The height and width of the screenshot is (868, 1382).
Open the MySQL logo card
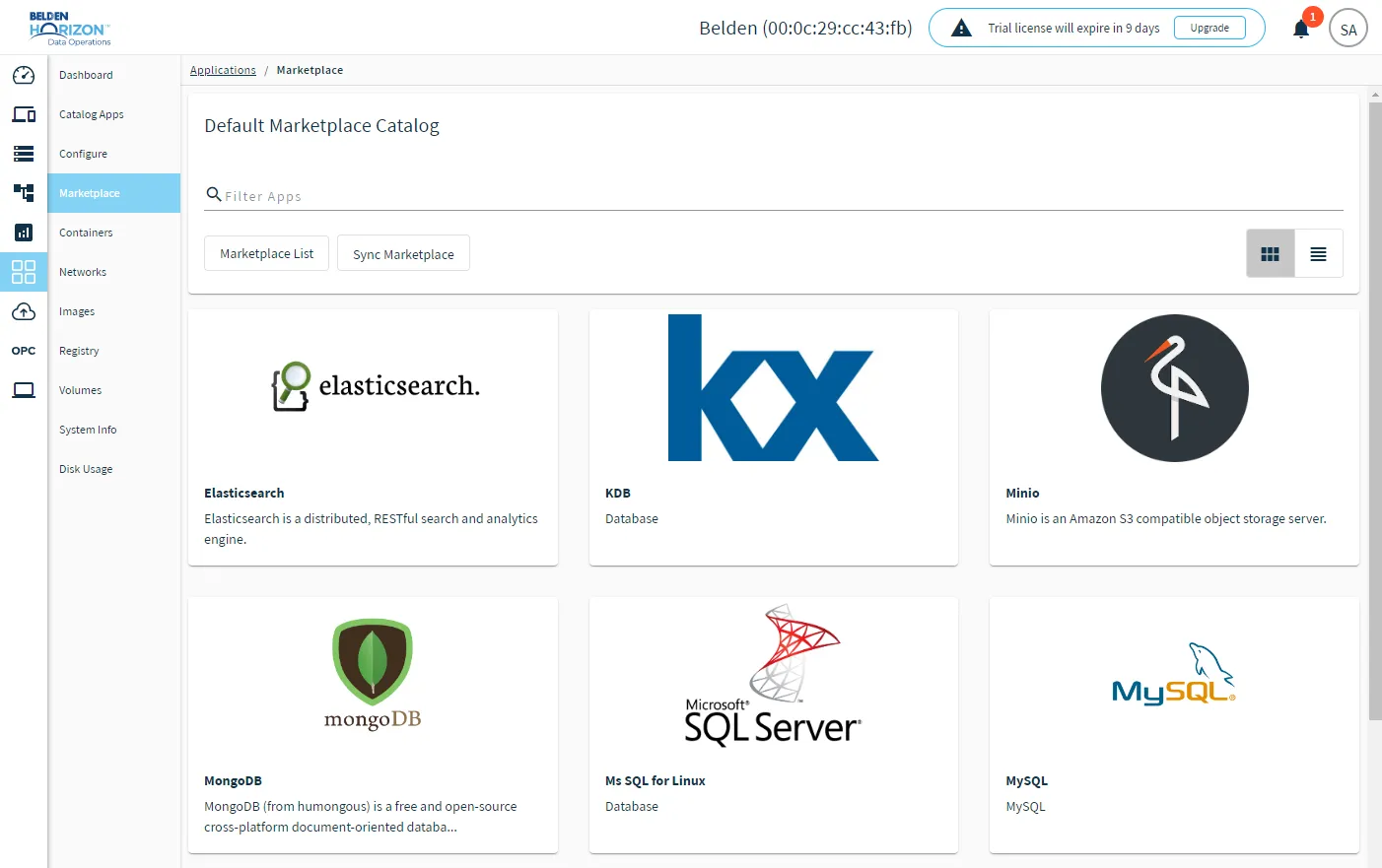(x=1174, y=674)
